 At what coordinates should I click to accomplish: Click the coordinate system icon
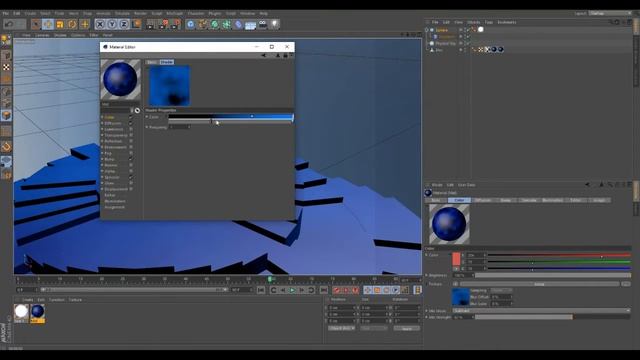click(x=136, y=24)
